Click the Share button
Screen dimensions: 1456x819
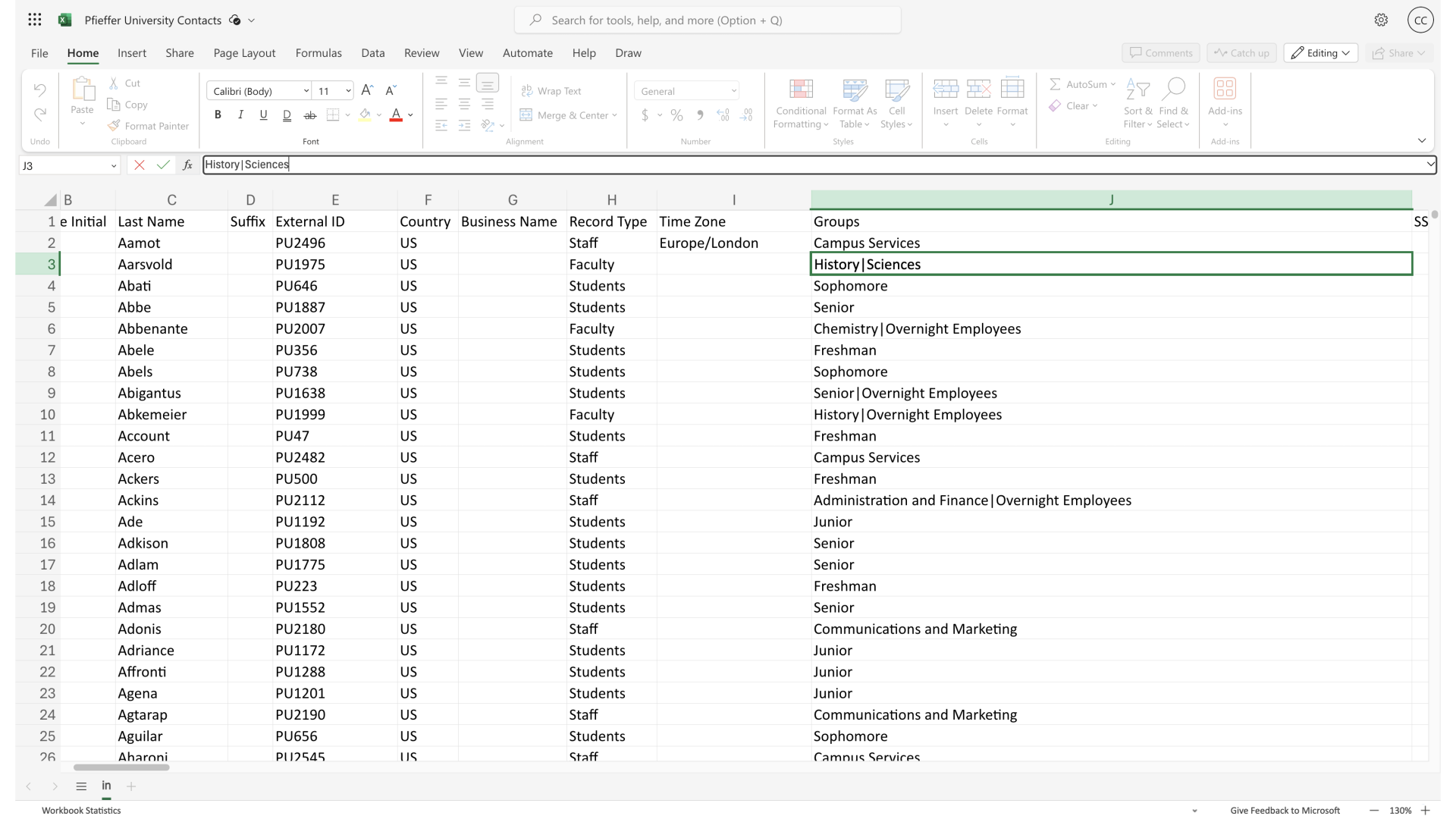[x=1398, y=53]
